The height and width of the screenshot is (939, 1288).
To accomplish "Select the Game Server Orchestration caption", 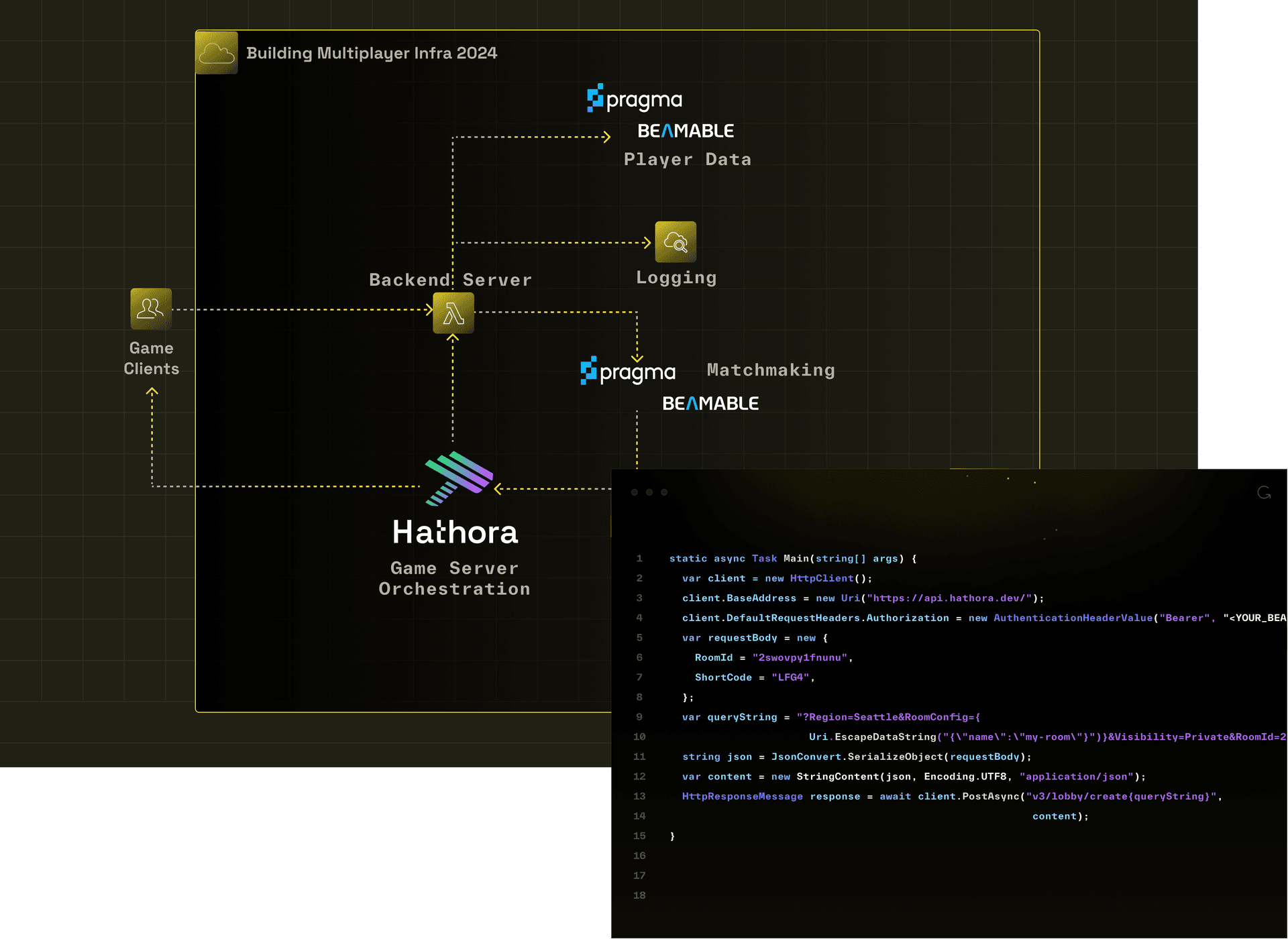I will point(454,578).
